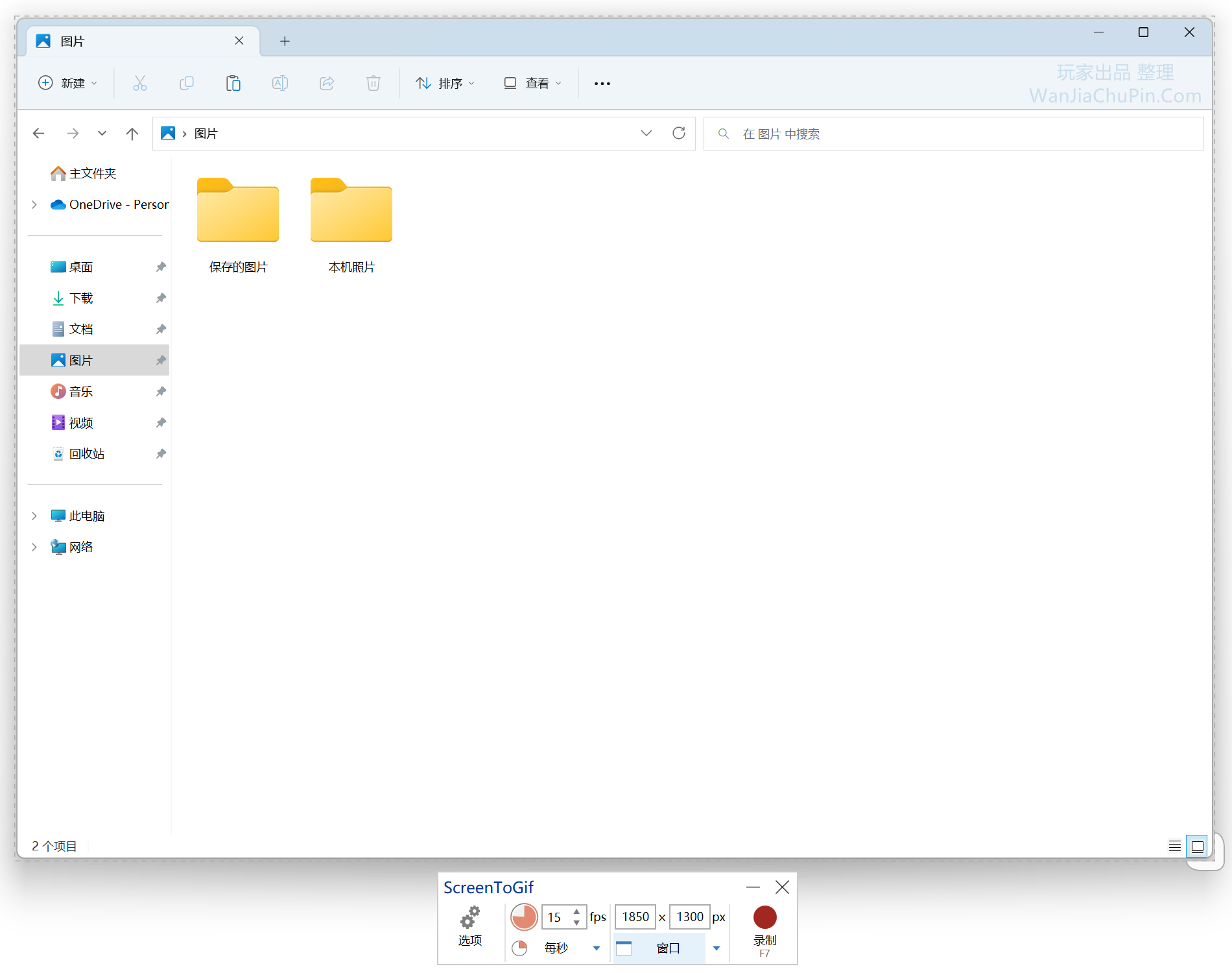
Task: Click the 1850 width field in ScreenToGif
Action: coord(635,917)
